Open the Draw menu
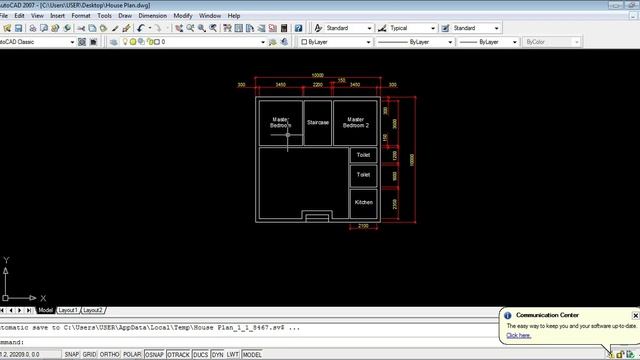 (125, 16)
